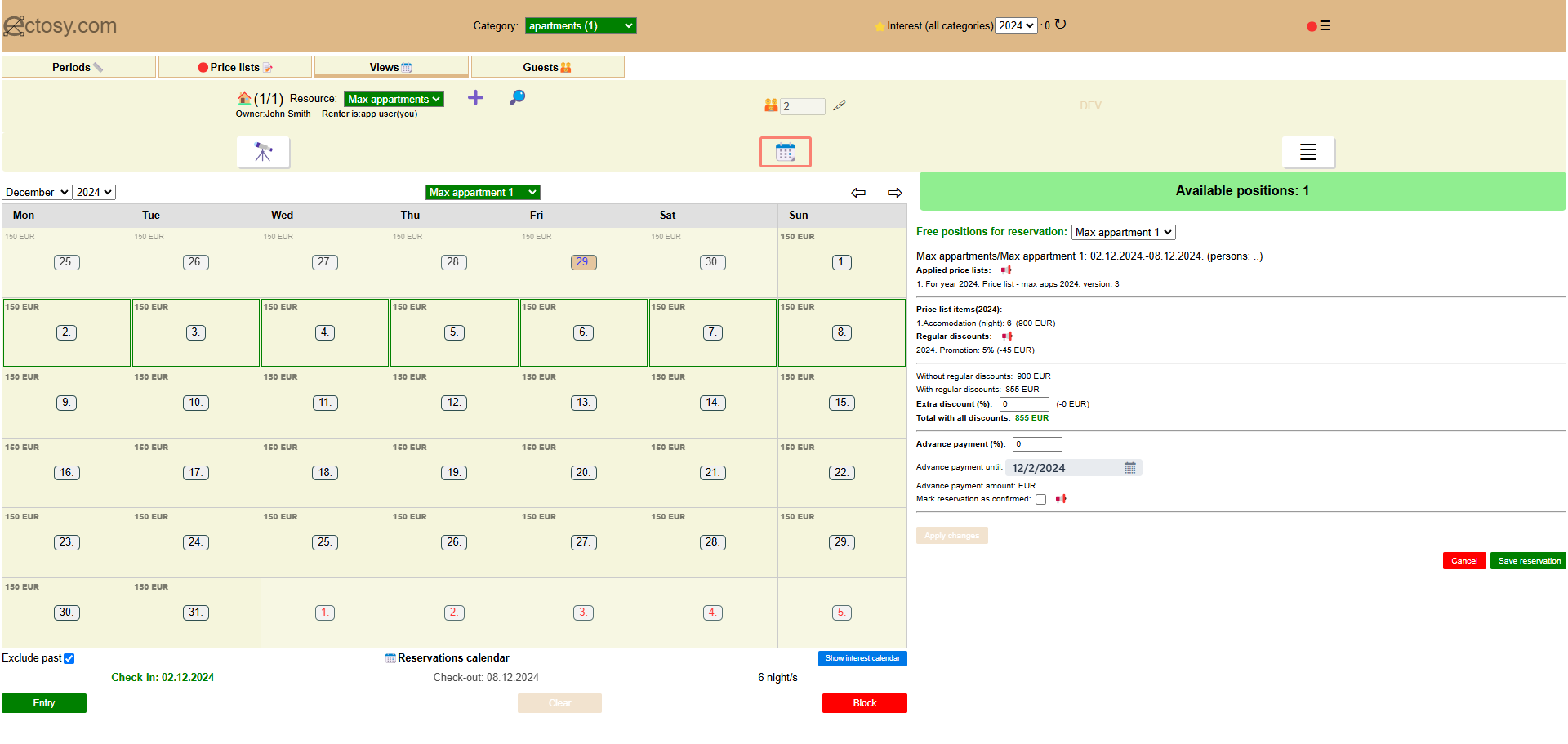Switch to the Price lists tab

(x=235, y=67)
